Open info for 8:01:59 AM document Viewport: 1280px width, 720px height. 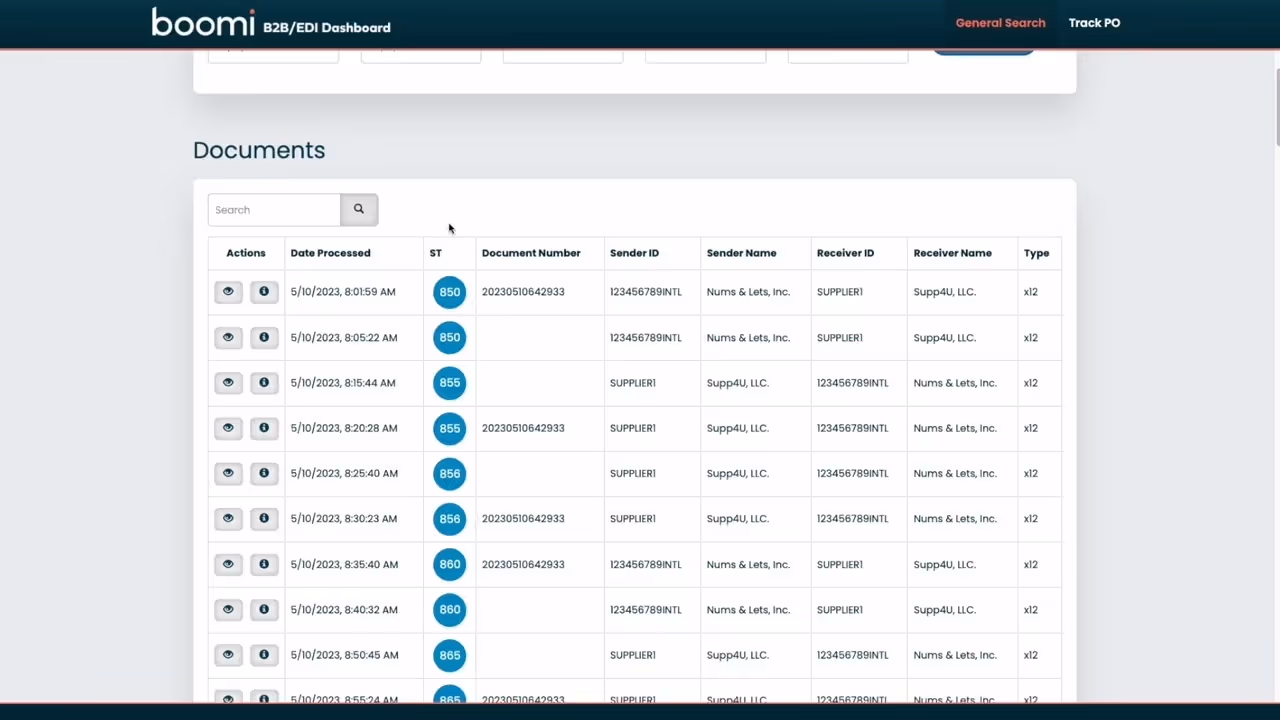click(x=264, y=292)
